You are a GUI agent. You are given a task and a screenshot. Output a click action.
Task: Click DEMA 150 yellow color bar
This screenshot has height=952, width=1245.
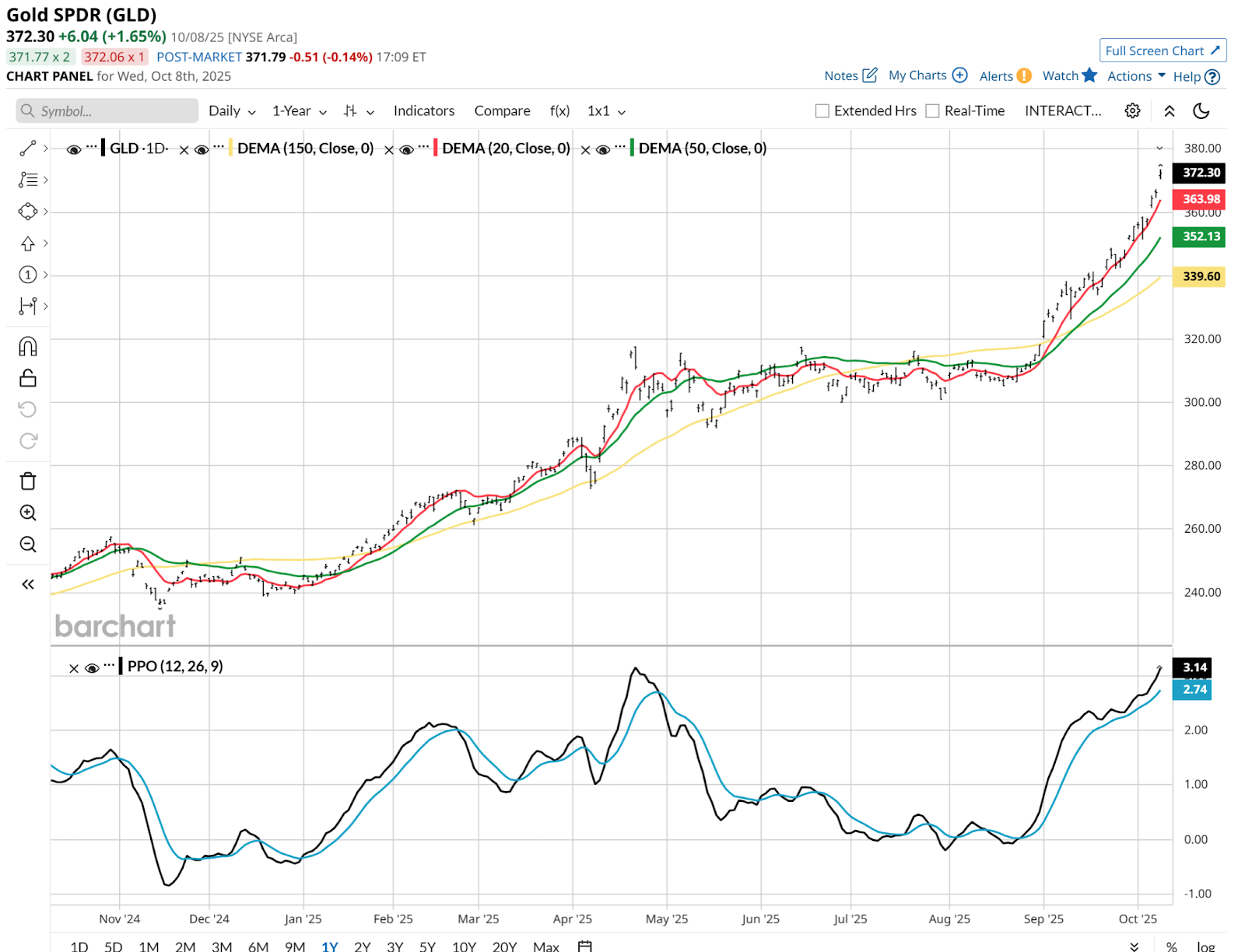(x=230, y=148)
